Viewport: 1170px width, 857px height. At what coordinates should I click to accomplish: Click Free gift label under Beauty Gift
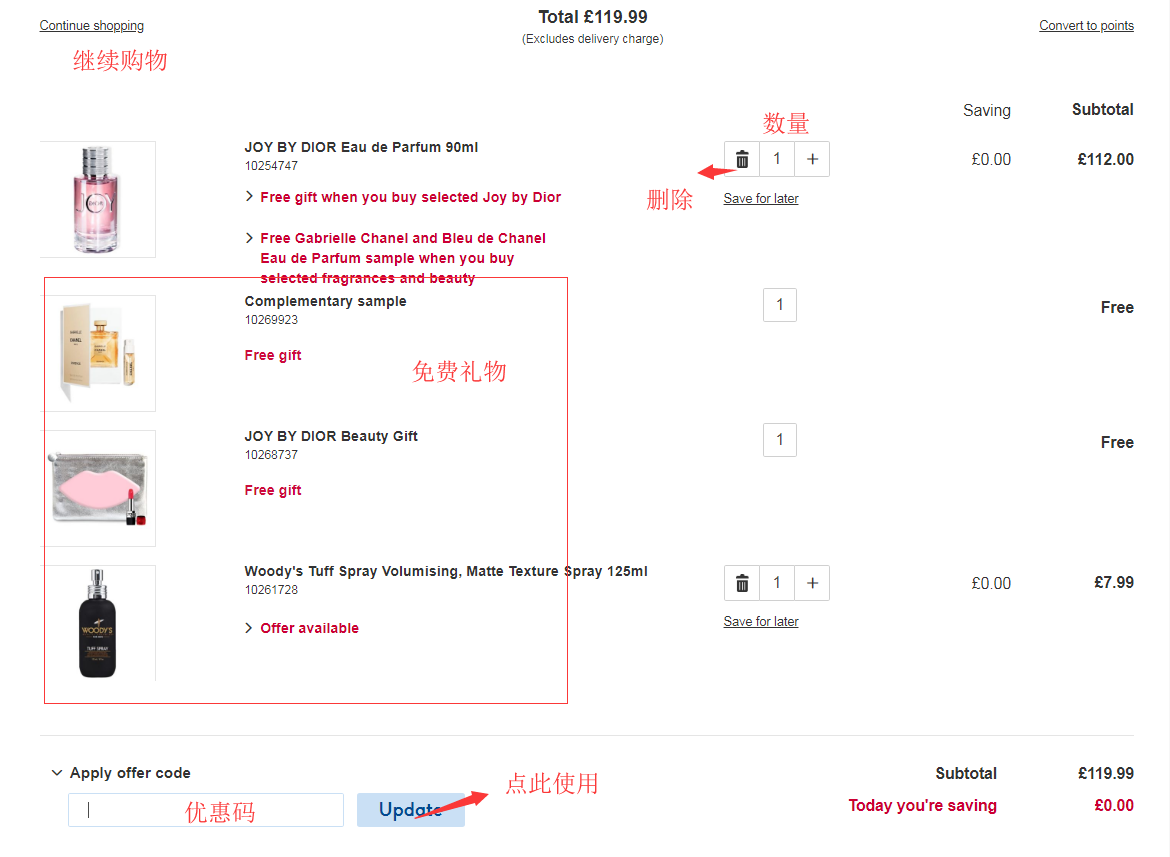(x=273, y=490)
